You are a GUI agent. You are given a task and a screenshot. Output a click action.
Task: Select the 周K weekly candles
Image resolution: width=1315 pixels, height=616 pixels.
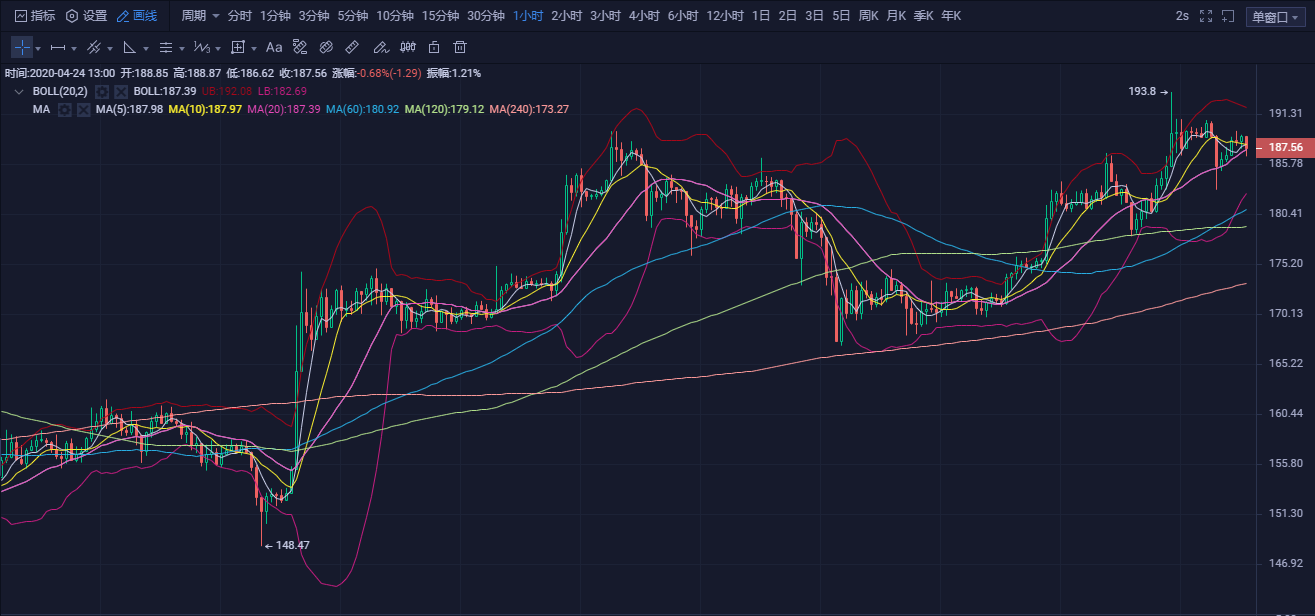pyautogui.click(x=868, y=16)
